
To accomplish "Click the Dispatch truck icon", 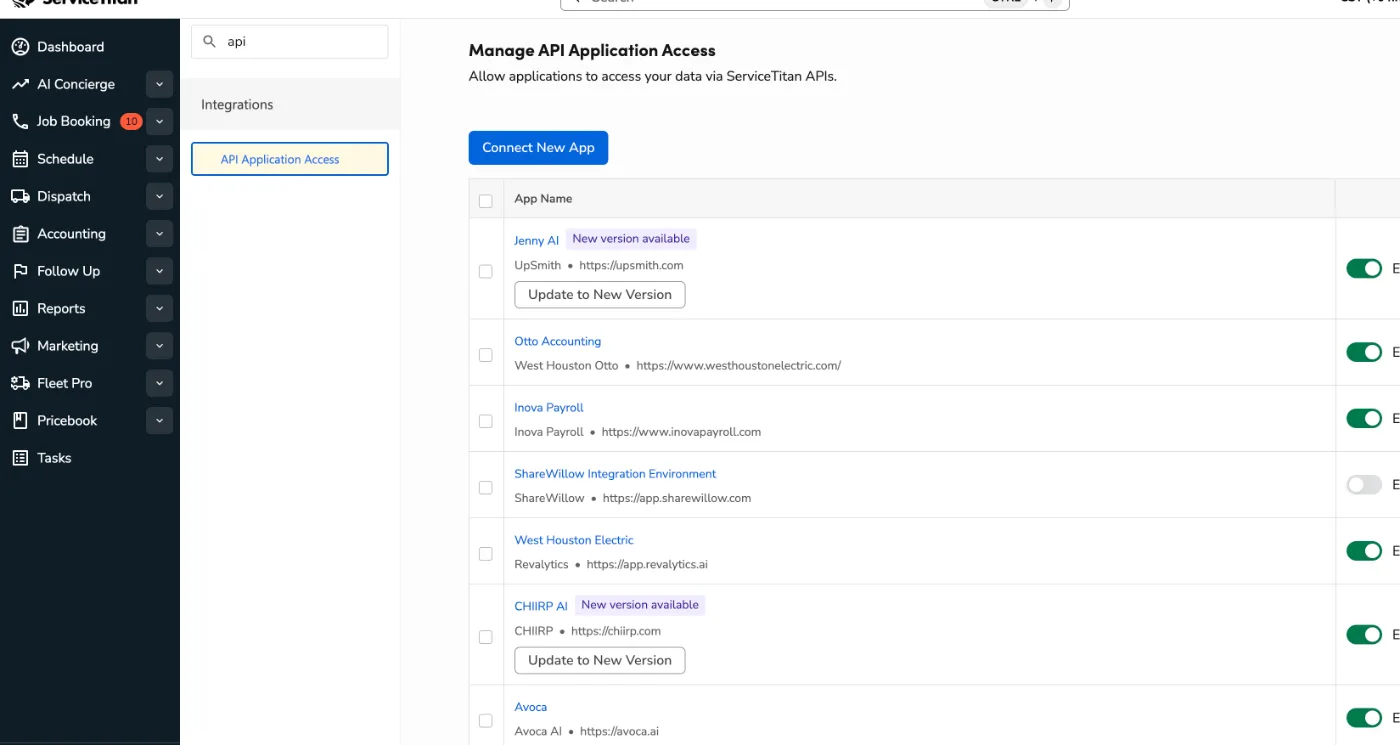I will (x=20, y=196).
